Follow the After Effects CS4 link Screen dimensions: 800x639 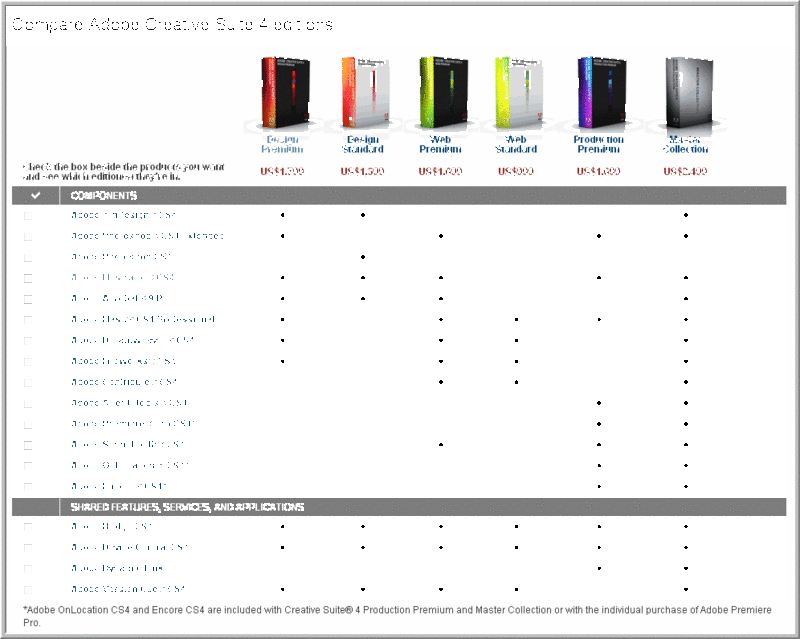pyautogui.click(x=130, y=403)
